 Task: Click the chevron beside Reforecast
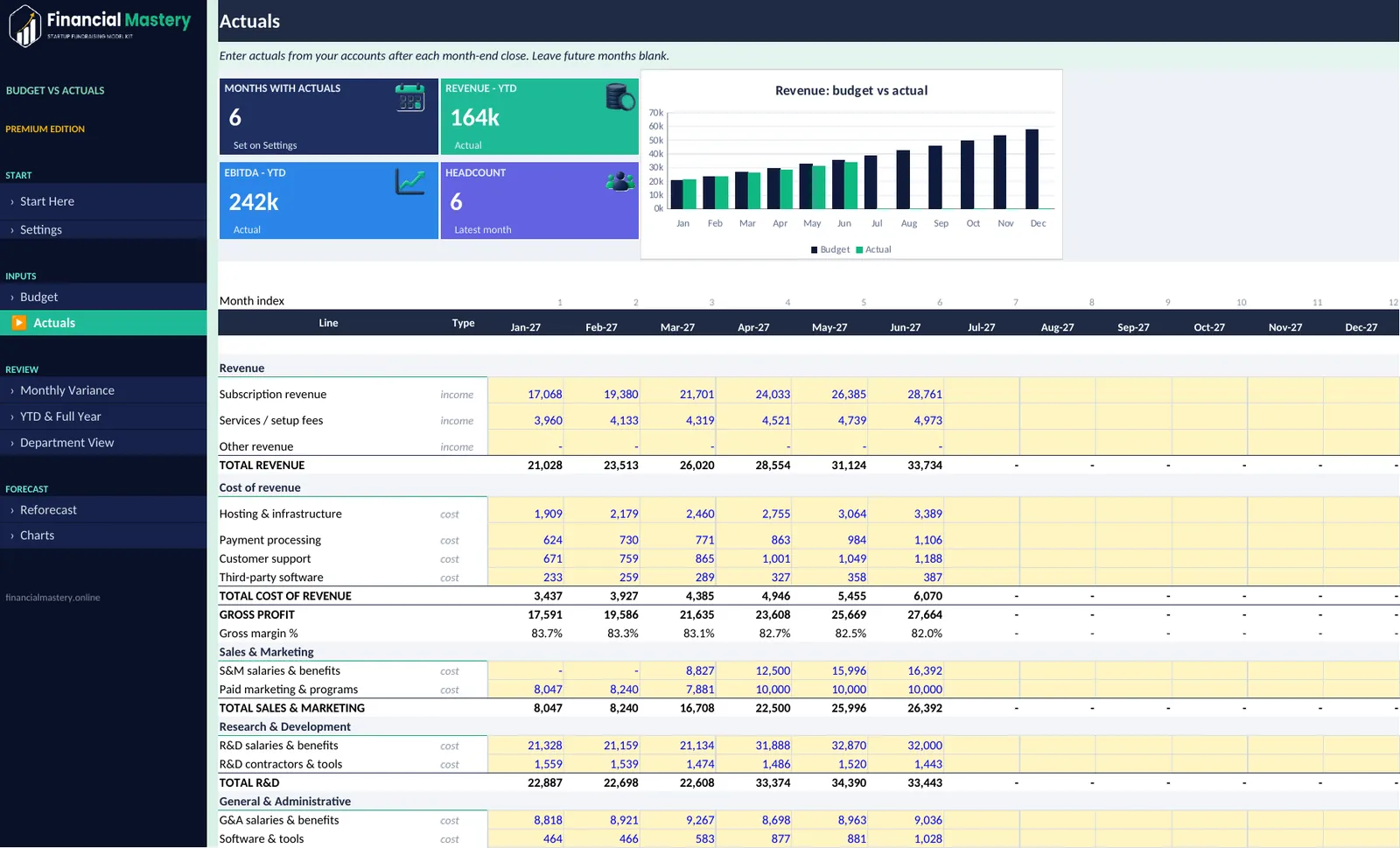tap(11, 510)
